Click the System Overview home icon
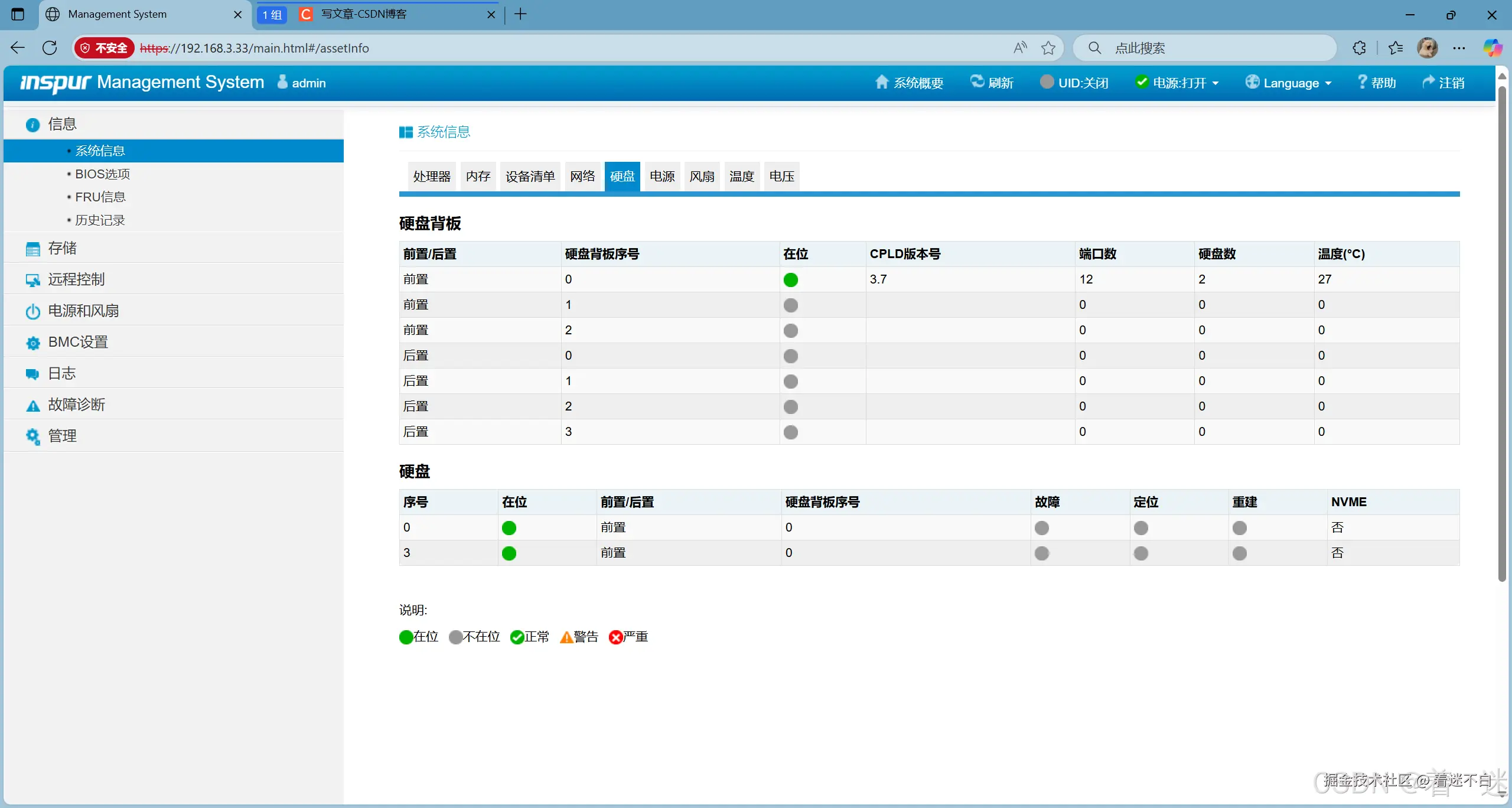The image size is (1512, 808). coord(881,82)
